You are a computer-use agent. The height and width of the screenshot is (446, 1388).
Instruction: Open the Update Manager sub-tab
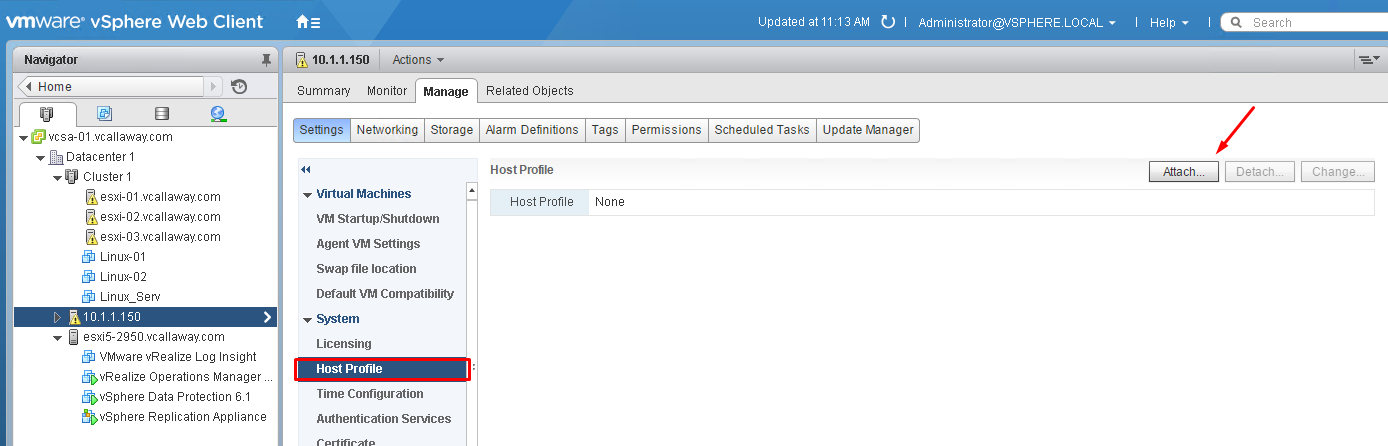[x=868, y=130]
